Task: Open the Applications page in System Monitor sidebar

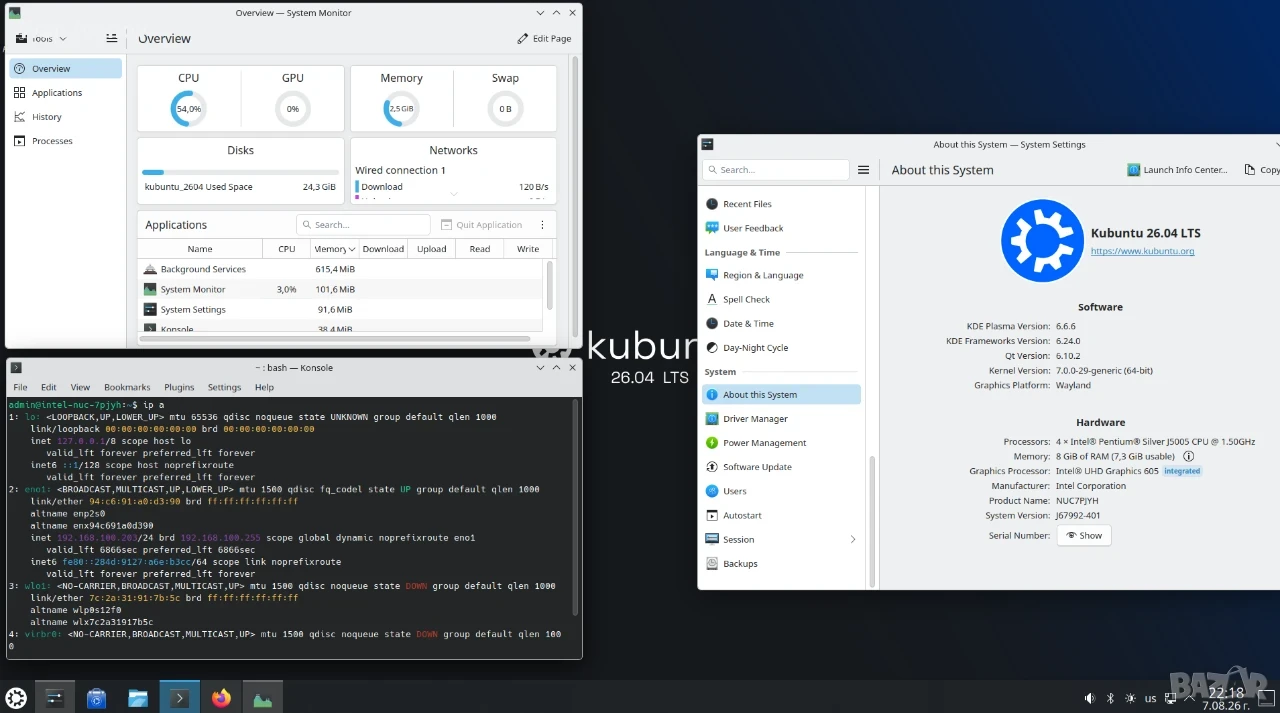Action: click(66, 93)
